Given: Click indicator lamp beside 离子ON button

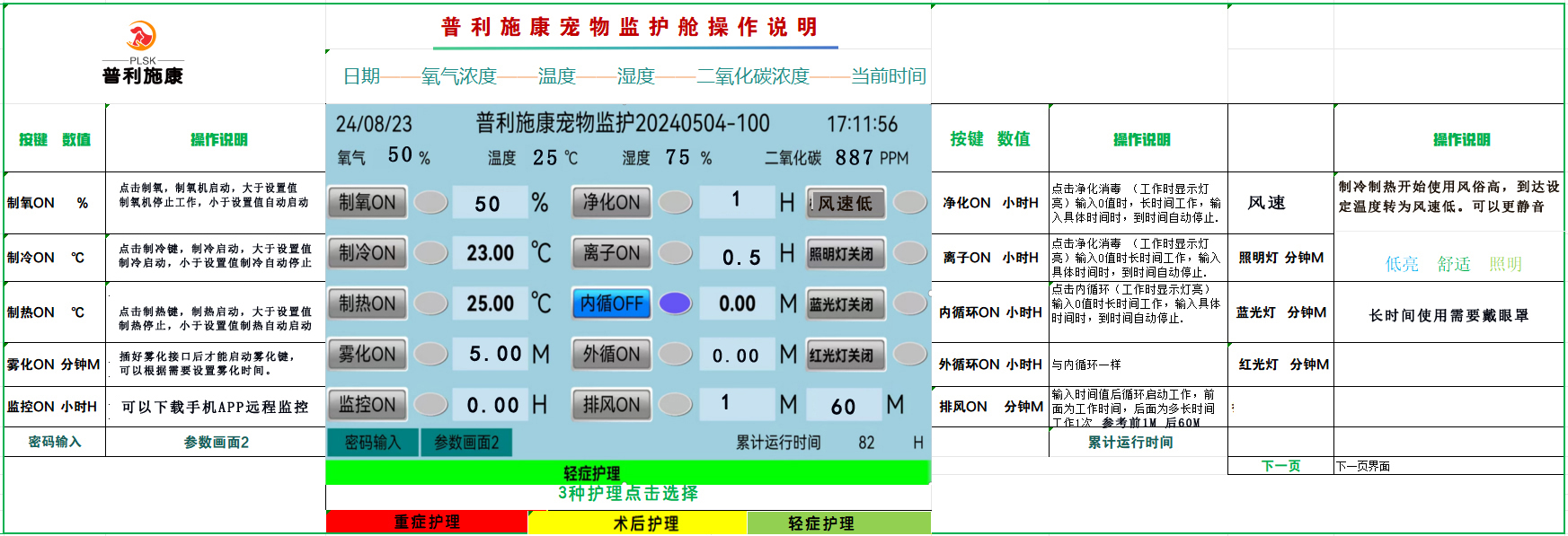Looking at the screenshot, I should [x=675, y=253].
